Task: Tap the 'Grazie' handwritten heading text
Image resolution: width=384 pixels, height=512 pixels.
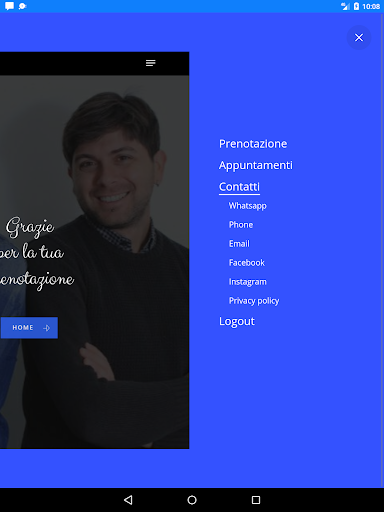Action: pos(30,228)
